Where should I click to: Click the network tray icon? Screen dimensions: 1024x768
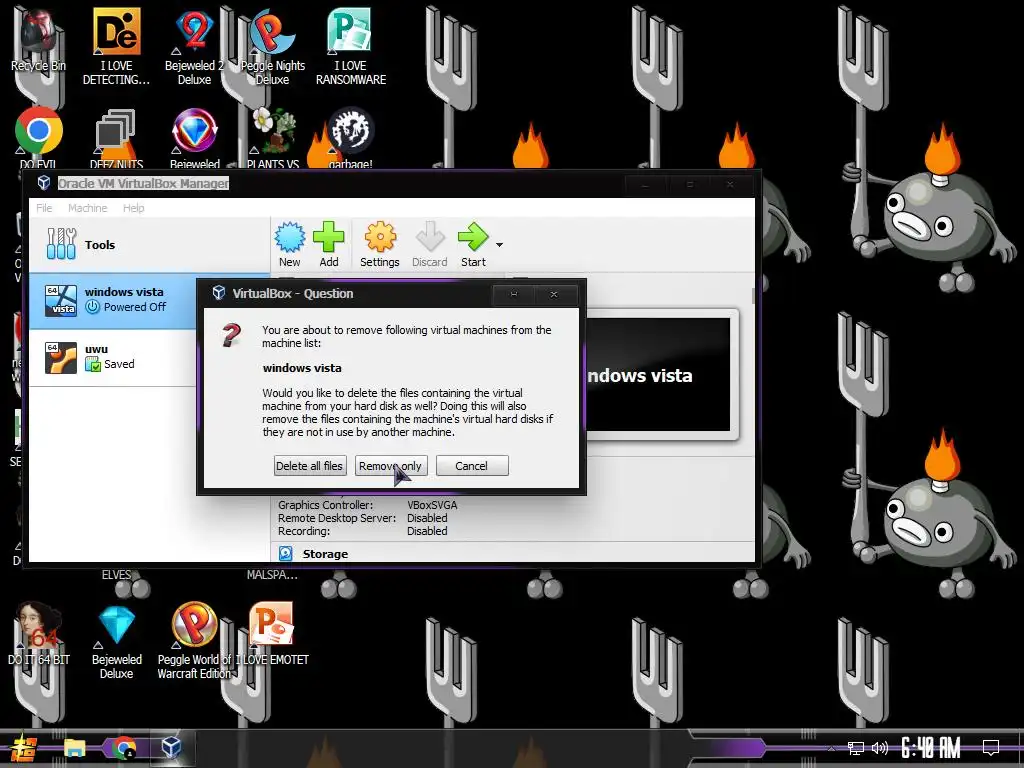coord(856,748)
